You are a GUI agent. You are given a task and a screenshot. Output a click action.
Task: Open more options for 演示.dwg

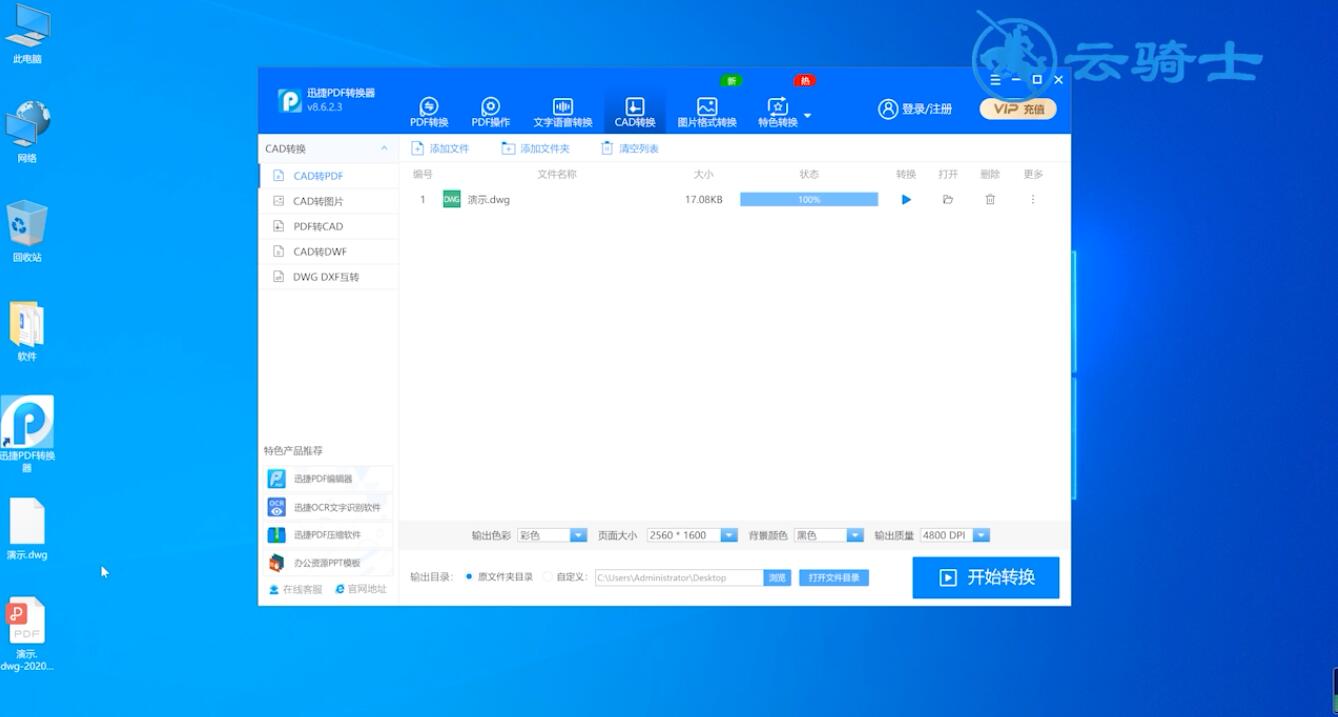tap(1033, 200)
